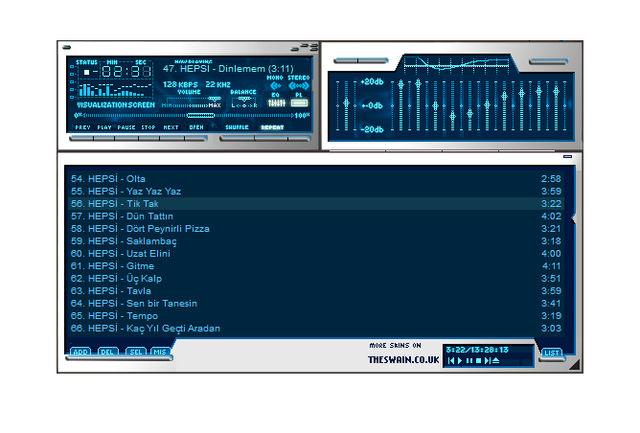This screenshot has width=640, height=433.
Task: Click the playlist resize grip corner
Action: pyautogui.click(x=575, y=364)
